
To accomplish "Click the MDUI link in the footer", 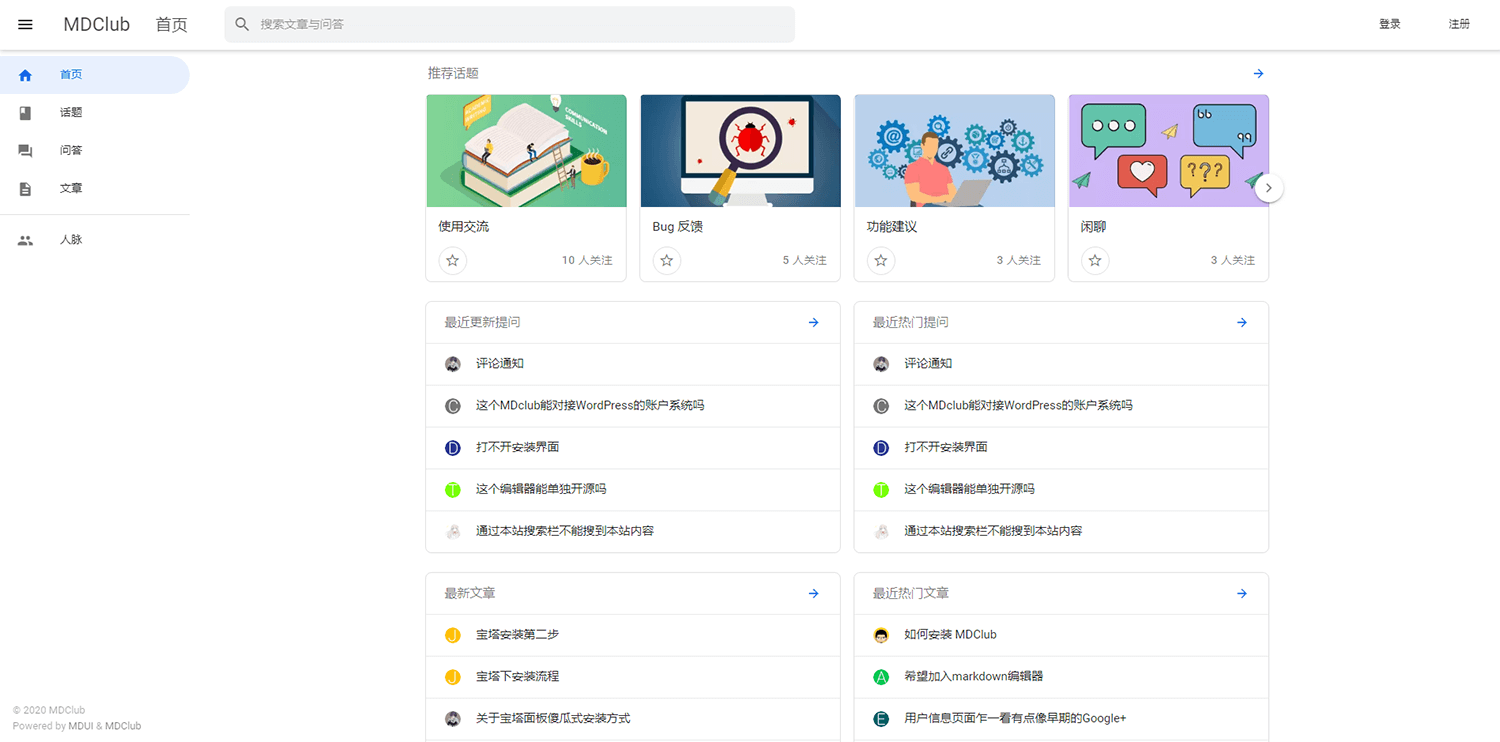I will [x=82, y=726].
